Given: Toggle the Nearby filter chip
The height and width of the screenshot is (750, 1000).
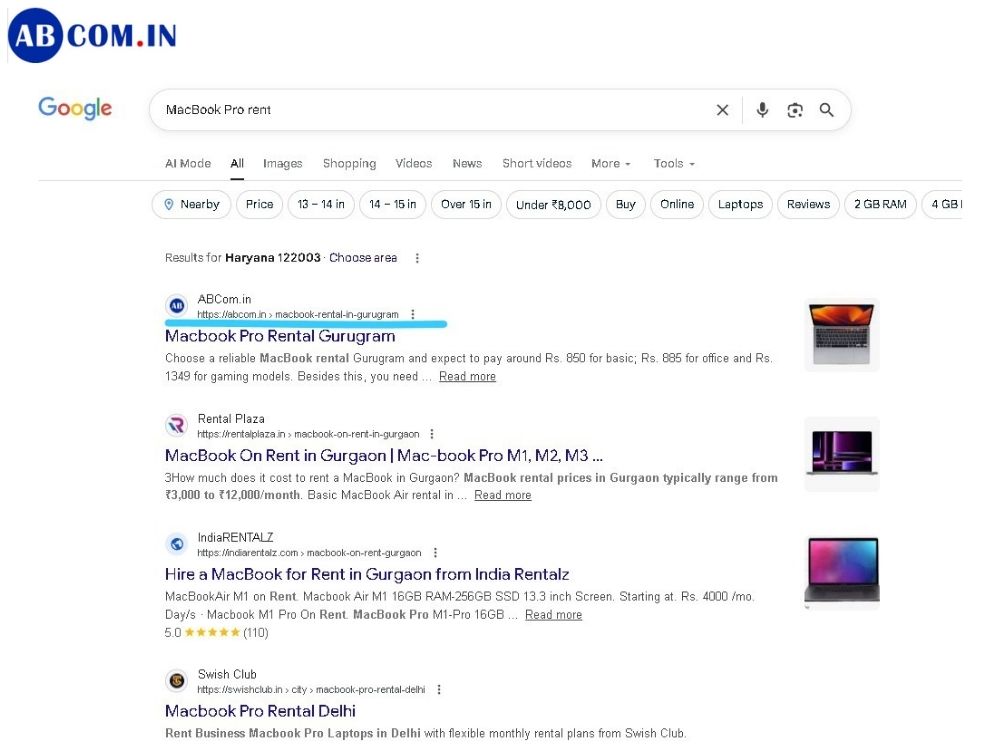Looking at the screenshot, I should 191,204.
